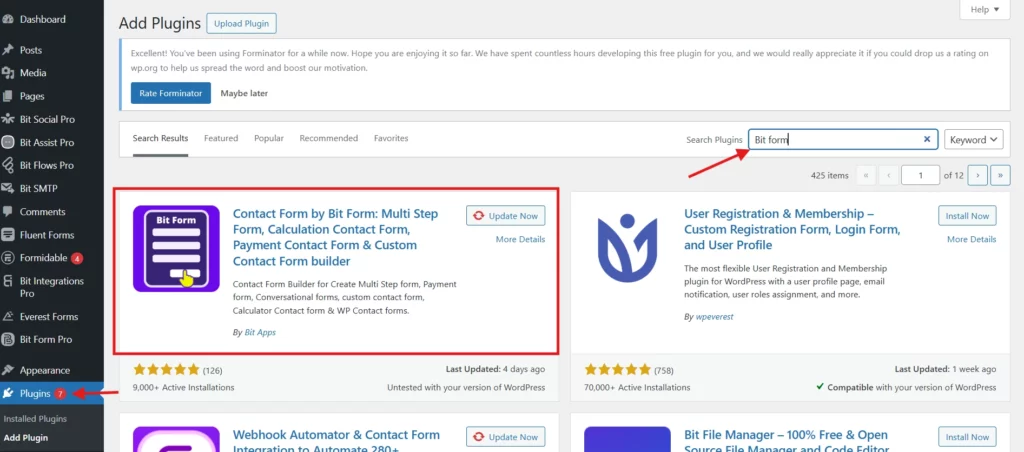Open the wpeverest author link
Image resolution: width=1024 pixels, height=452 pixels.
click(x=714, y=316)
